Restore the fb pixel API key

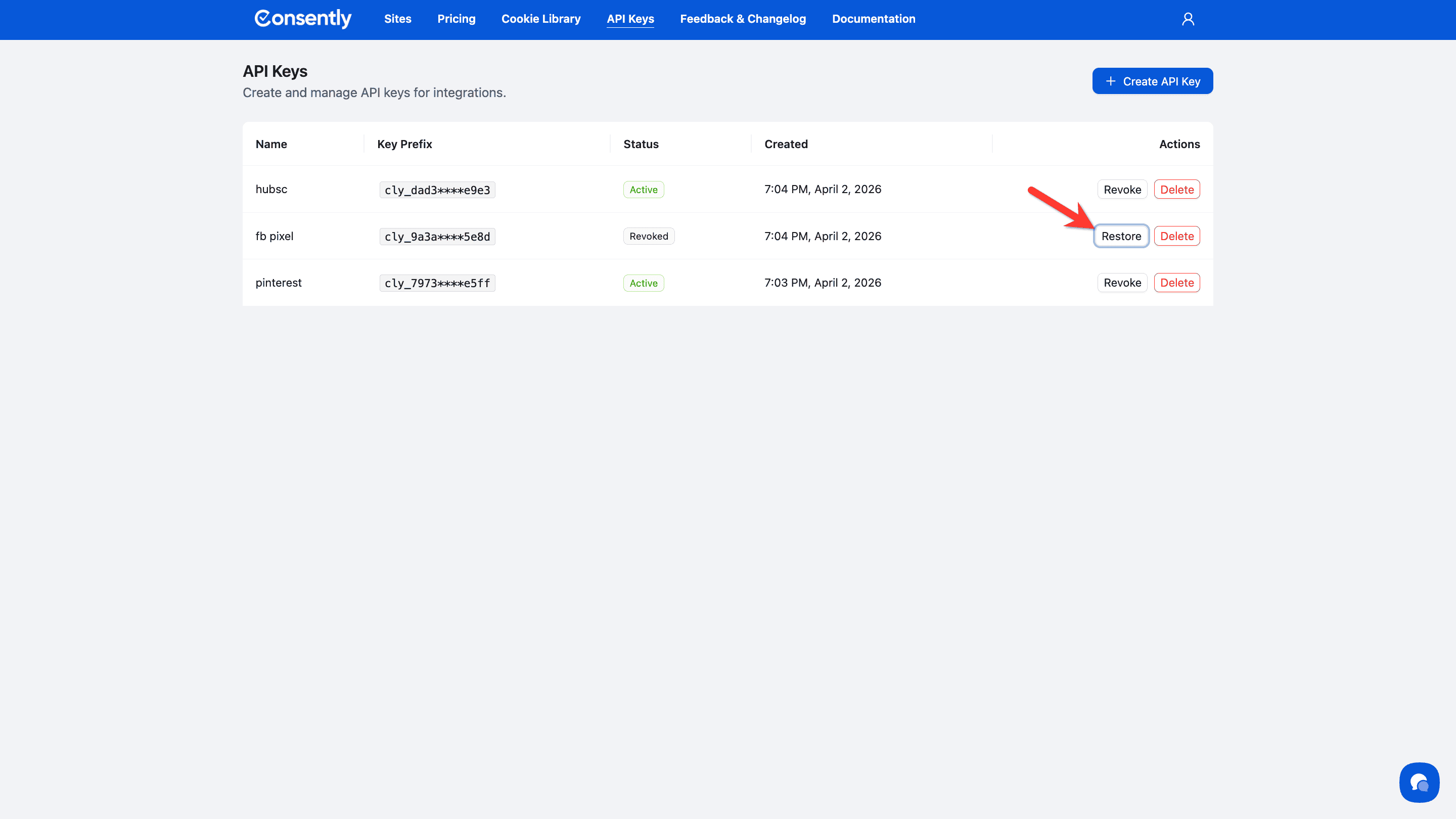(x=1121, y=236)
